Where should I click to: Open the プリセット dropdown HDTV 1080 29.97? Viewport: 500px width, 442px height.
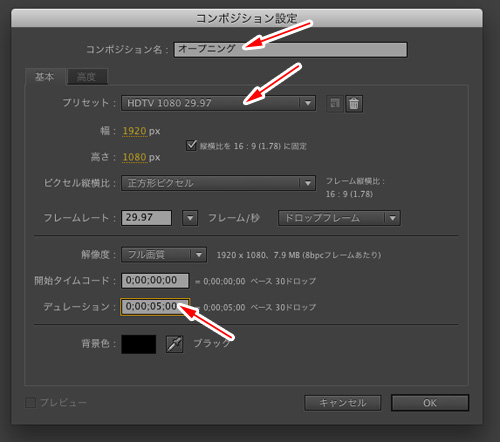click(218, 103)
